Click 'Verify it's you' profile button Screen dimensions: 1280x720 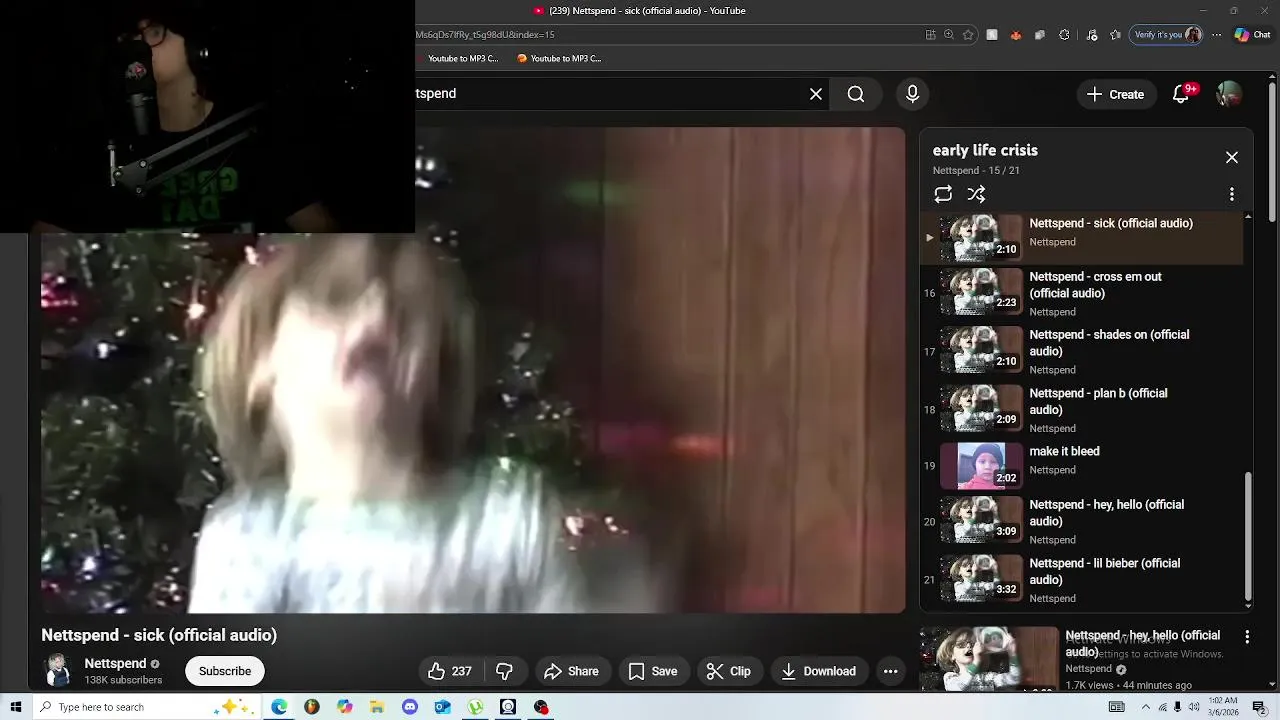(x=1166, y=34)
